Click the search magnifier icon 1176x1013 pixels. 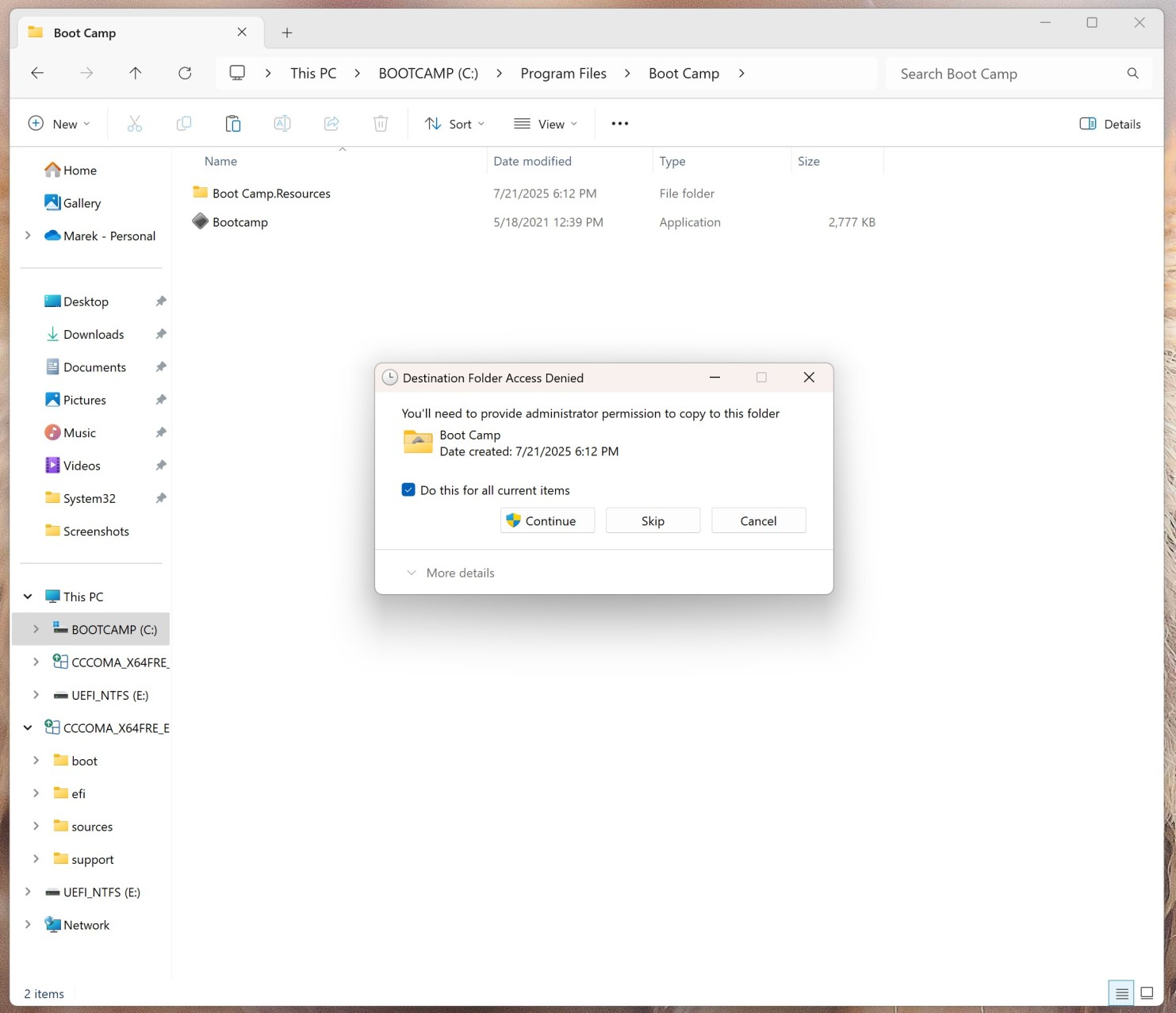[x=1133, y=74]
